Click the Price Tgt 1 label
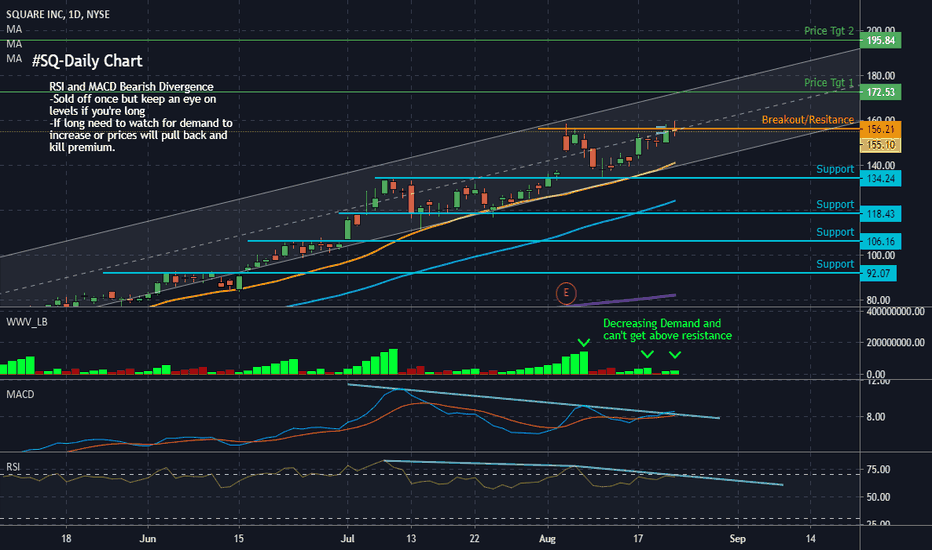932x550 pixels. point(829,83)
